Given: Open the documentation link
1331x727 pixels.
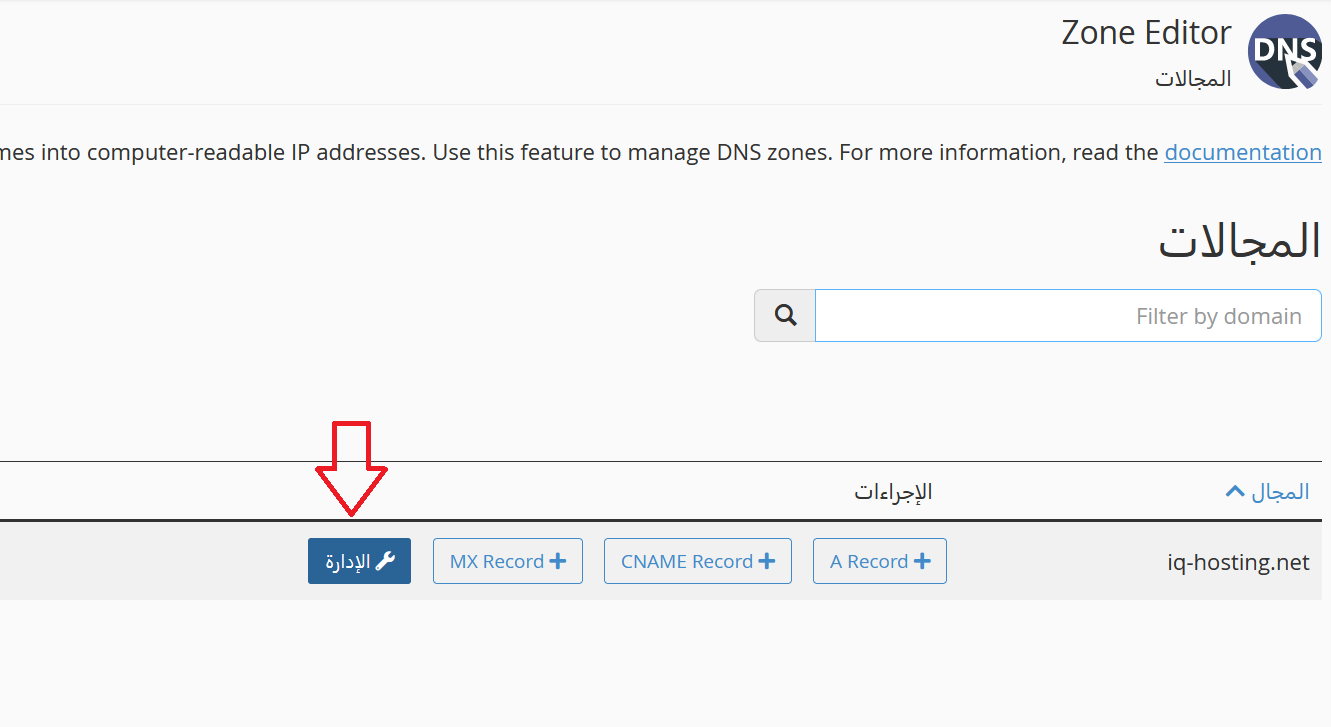Looking at the screenshot, I should [1243, 152].
